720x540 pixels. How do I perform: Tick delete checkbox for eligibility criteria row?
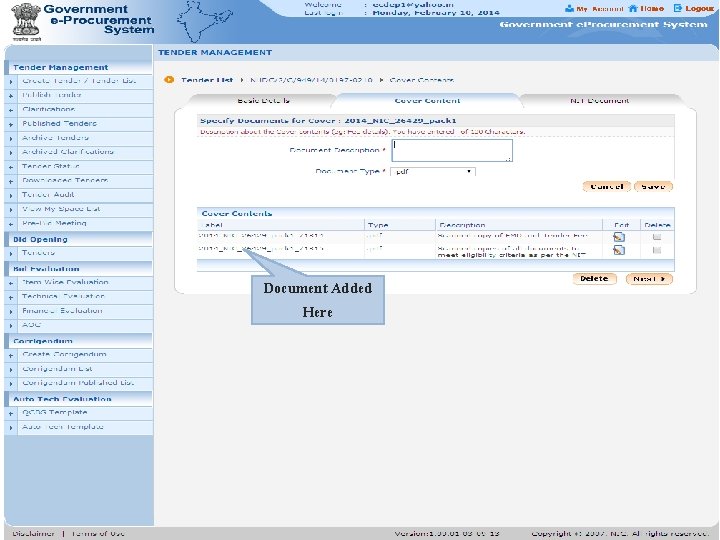click(x=657, y=250)
